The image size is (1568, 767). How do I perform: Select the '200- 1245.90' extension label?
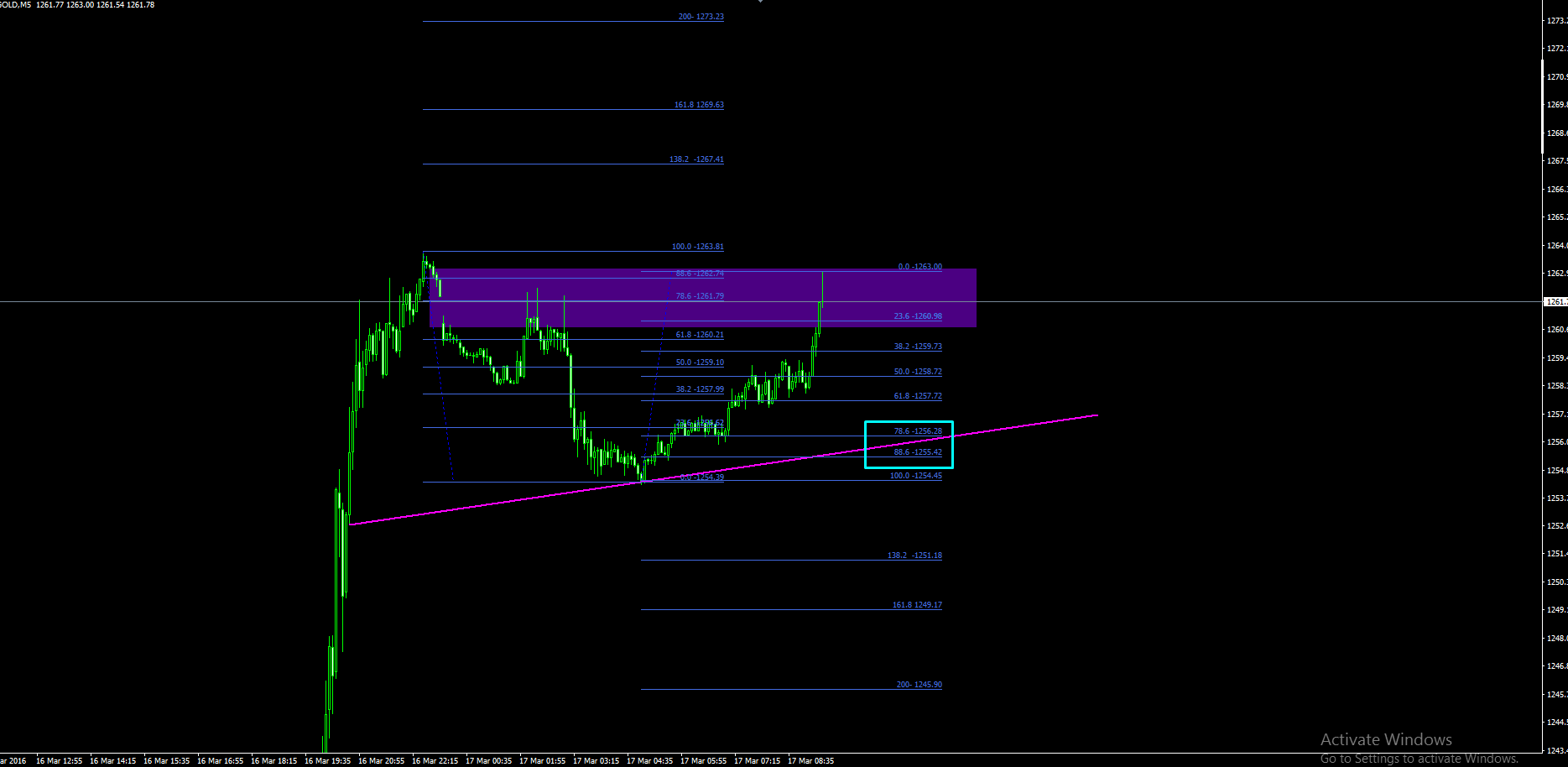click(919, 685)
